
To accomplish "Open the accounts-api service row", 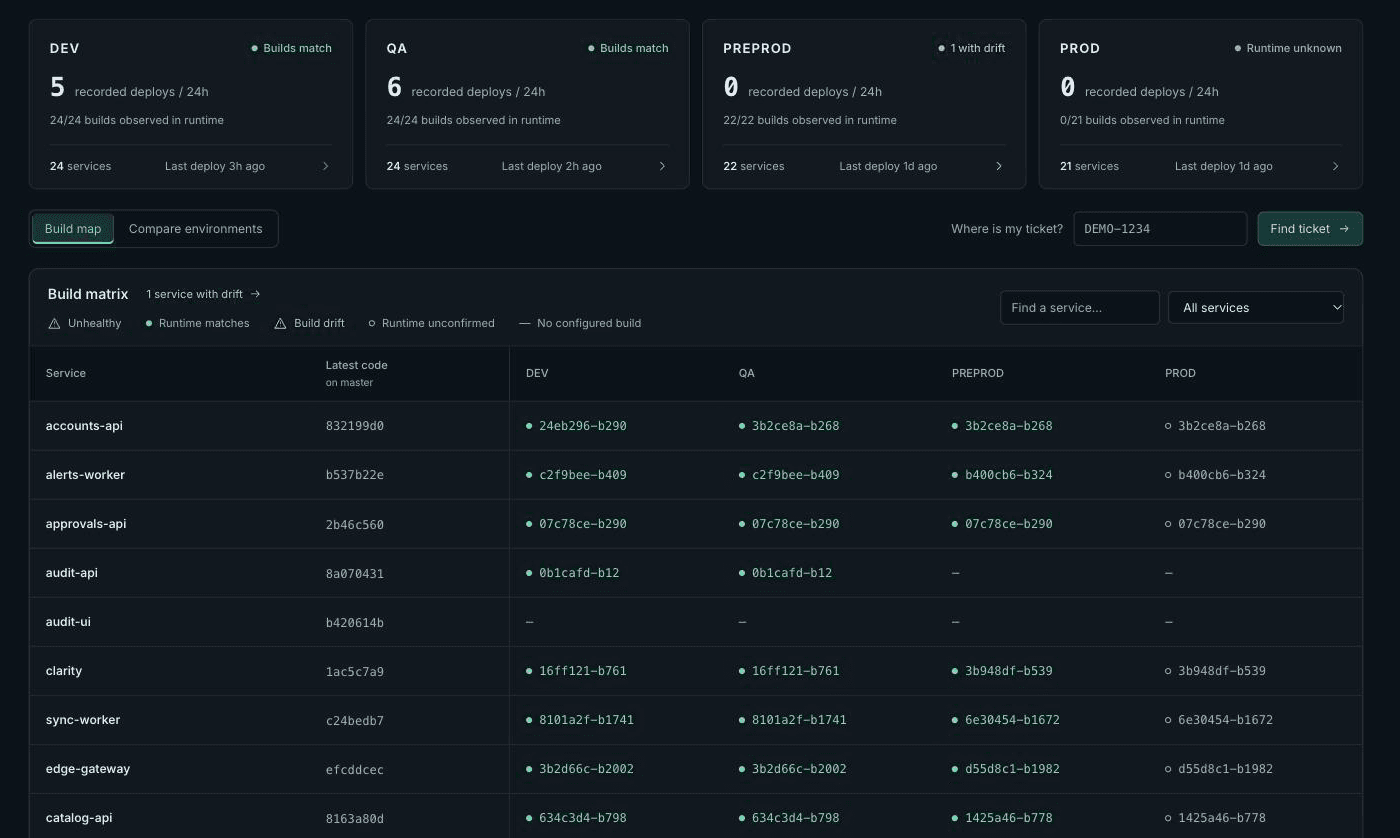I will click(x=696, y=426).
